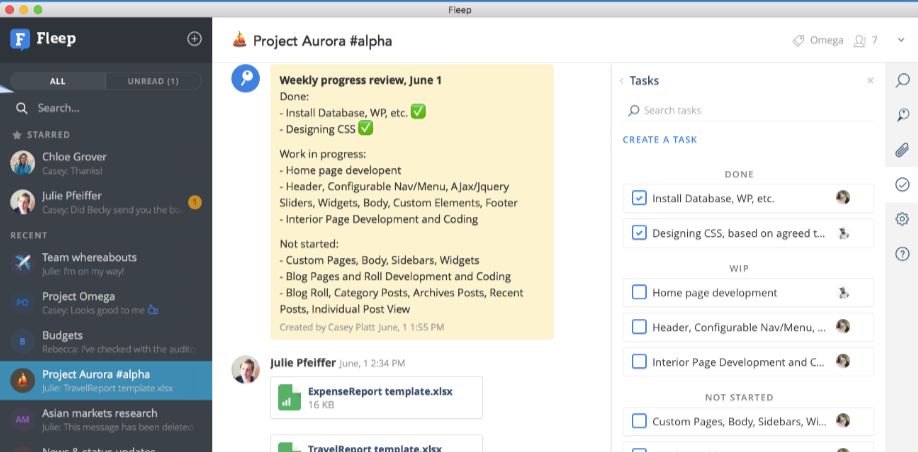This screenshot has height=452, width=918.
Task: Close the Tasks panel with X
Action: coord(870,81)
